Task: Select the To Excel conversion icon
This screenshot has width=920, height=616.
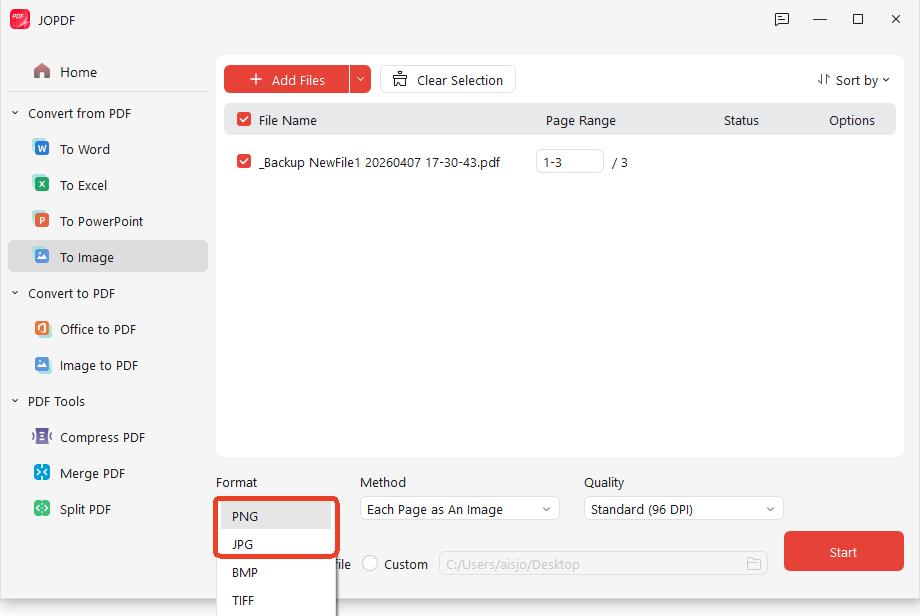Action: point(41,184)
